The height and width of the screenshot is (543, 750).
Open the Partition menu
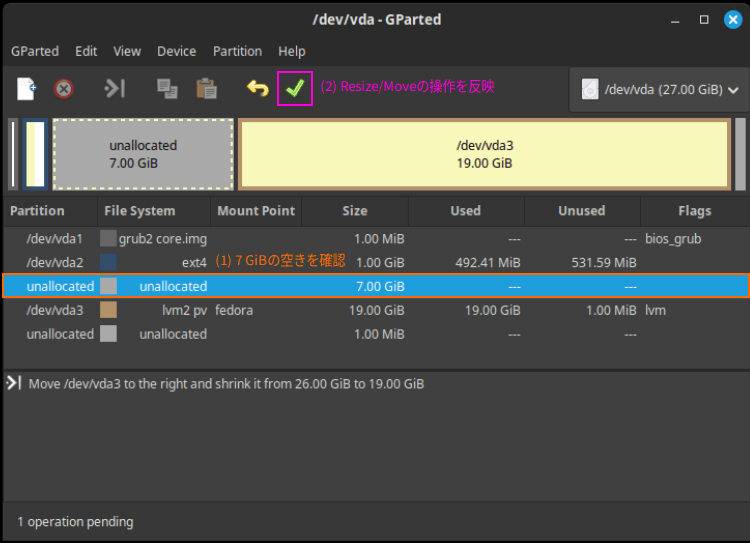tap(237, 51)
